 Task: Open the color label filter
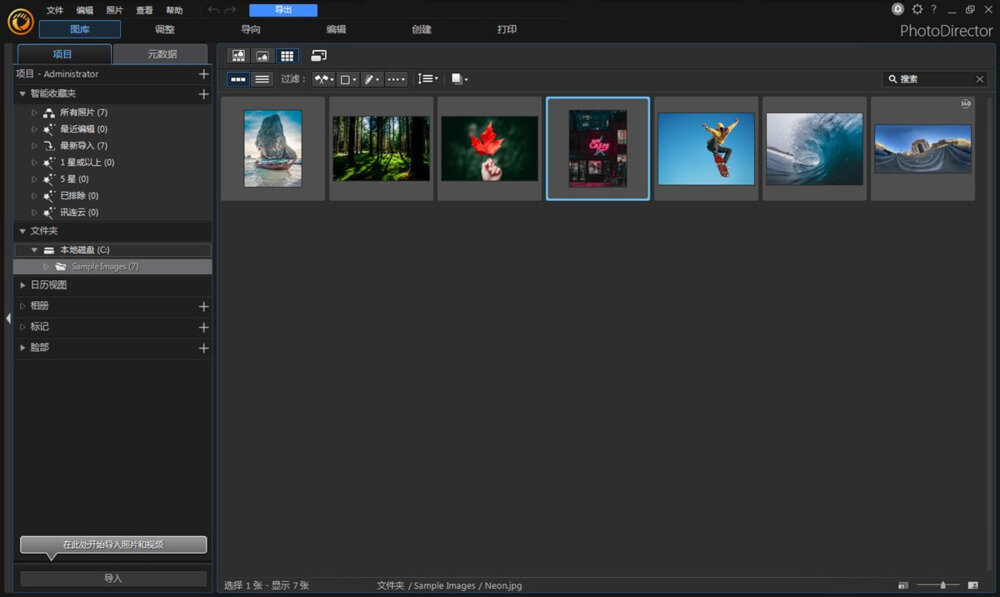[x=345, y=79]
